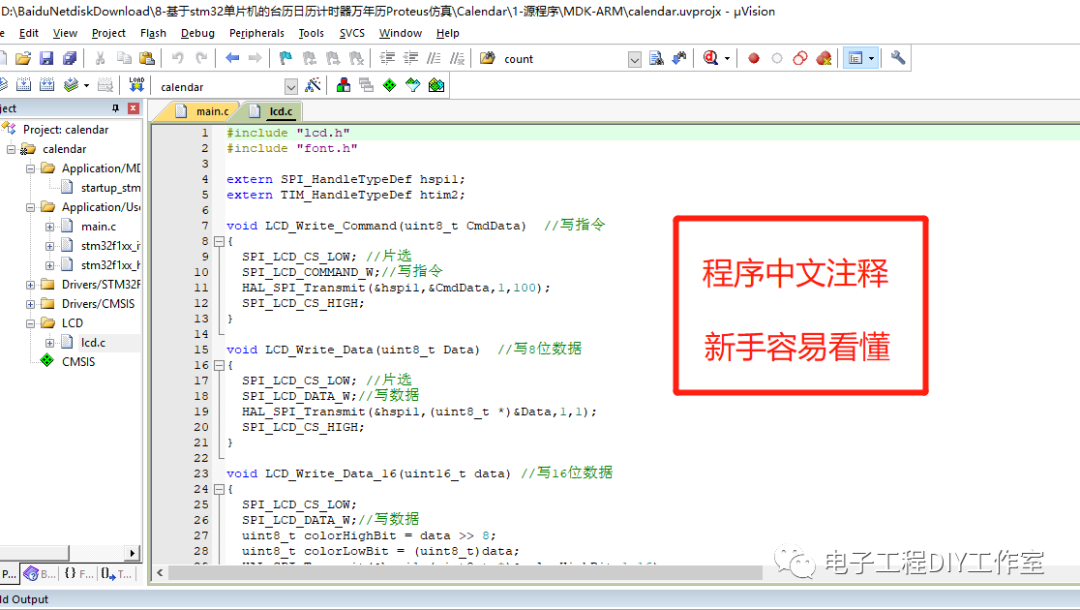This screenshot has width=1080, height=610.
Task: Open the Flash menu
Action: point(153,33)
